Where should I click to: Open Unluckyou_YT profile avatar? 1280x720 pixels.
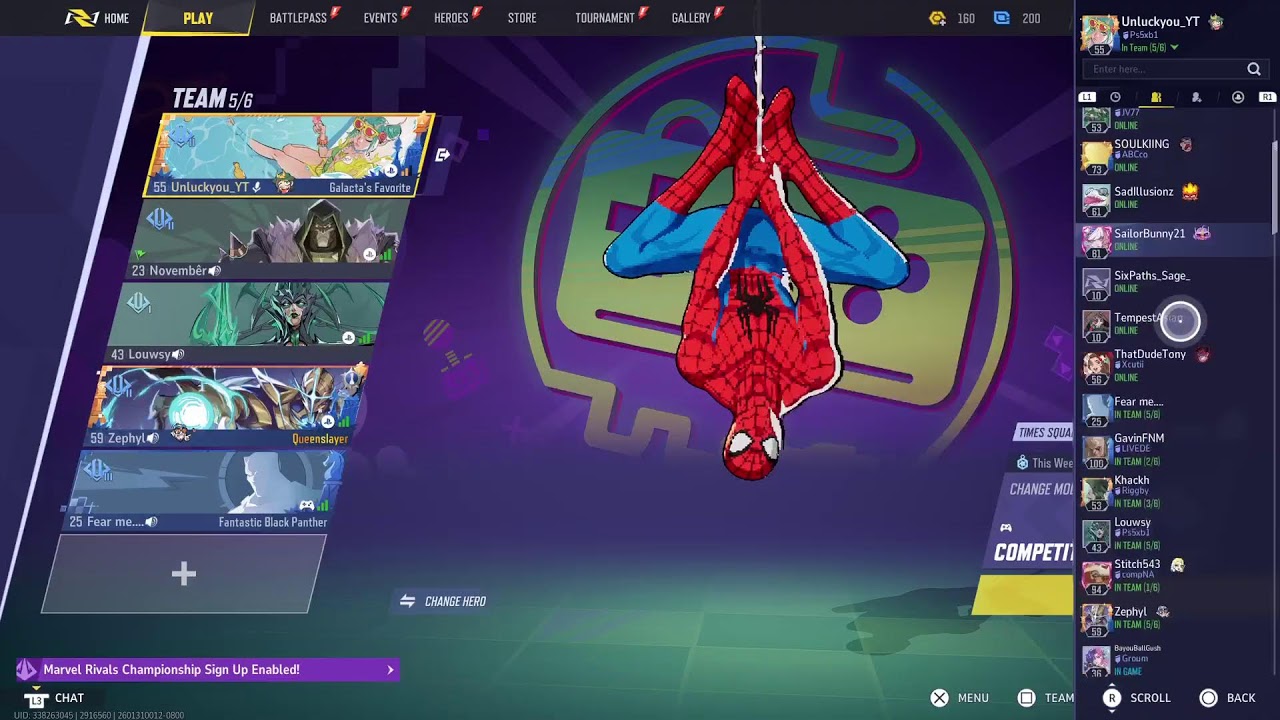[1100, 34]
